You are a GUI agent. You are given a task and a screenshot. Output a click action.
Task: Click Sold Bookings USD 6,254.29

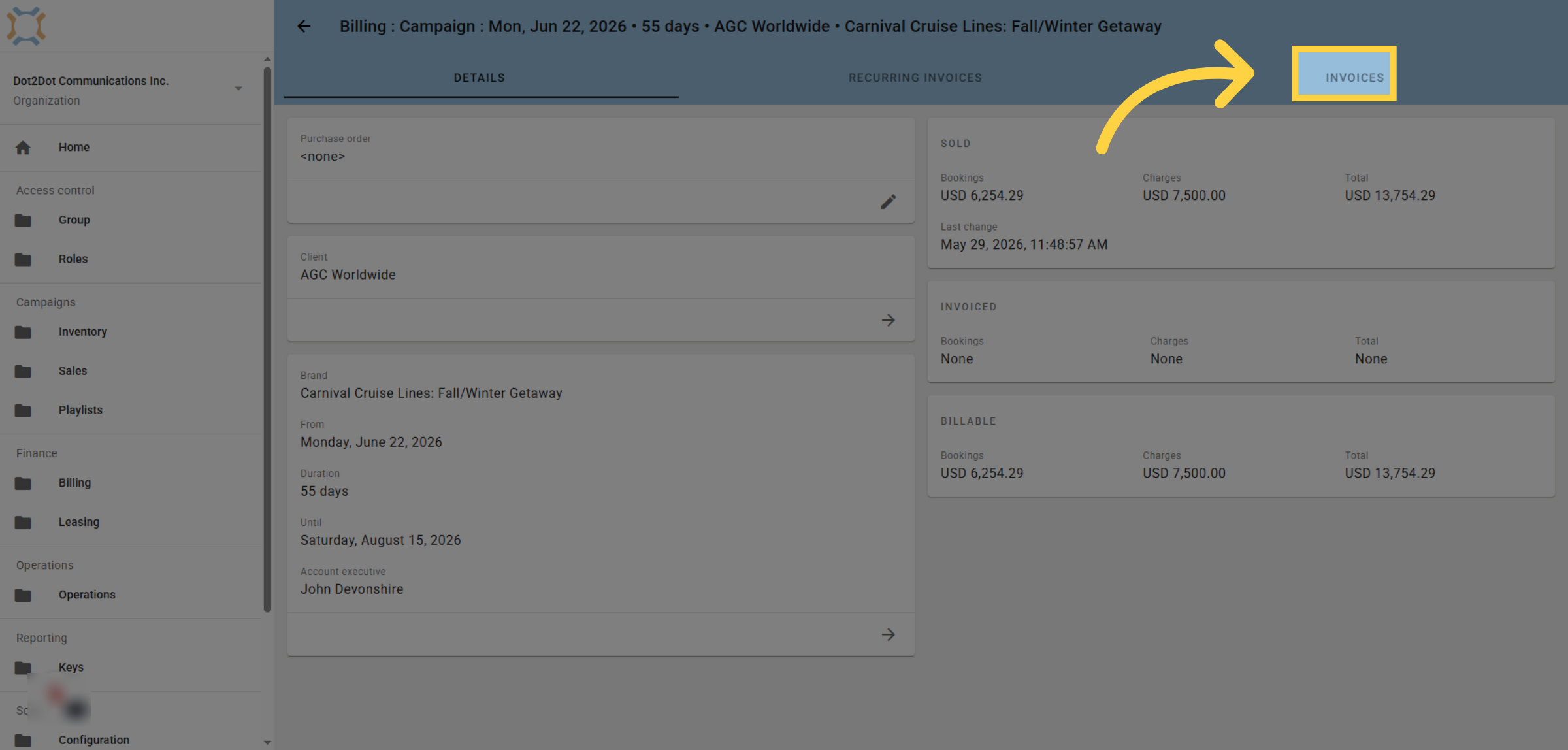(x=982, y=195)
